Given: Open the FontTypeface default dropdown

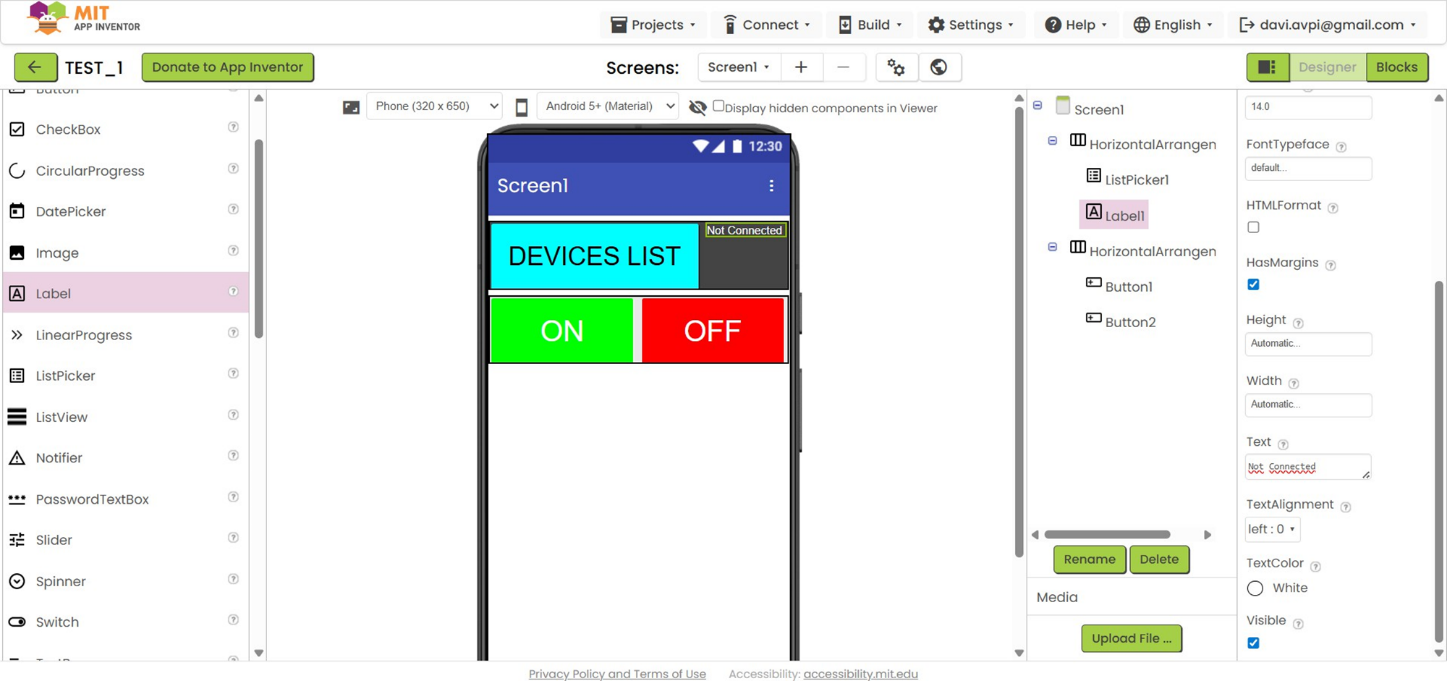Looking at the screenshot, I should click(1308, 168).
